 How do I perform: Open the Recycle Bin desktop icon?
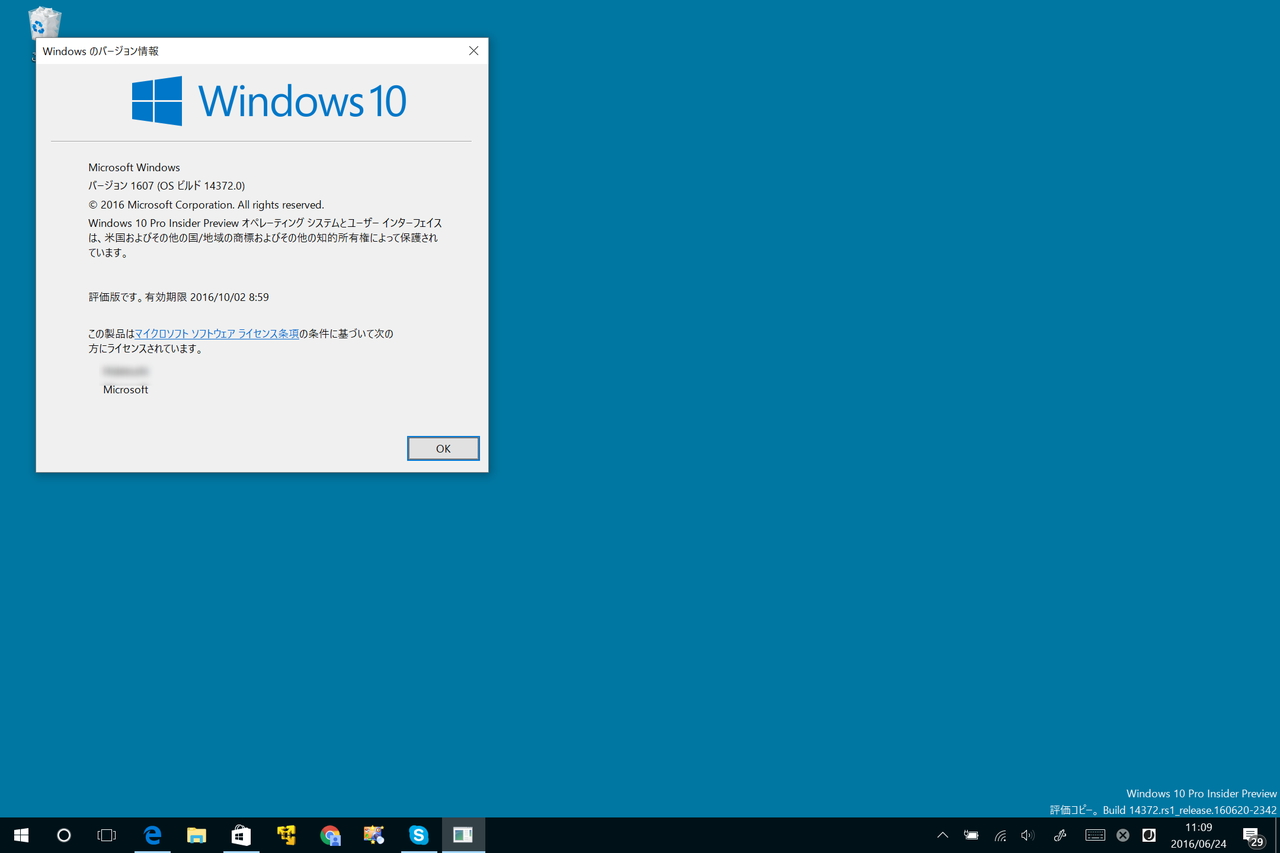click(x=44, y=24)
